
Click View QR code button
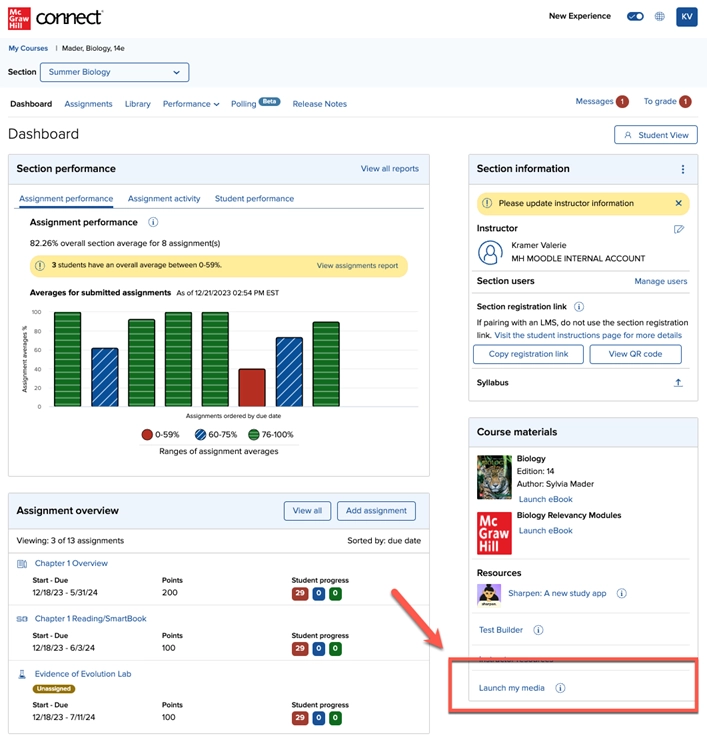point(635,354)
